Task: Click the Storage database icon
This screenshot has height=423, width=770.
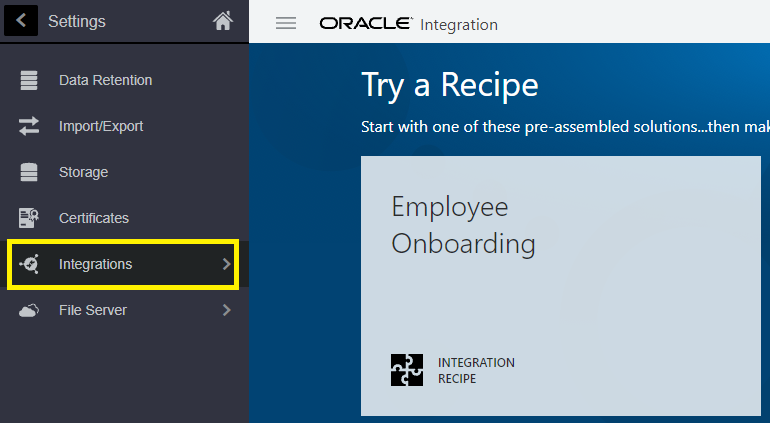Action: (29, 172)
